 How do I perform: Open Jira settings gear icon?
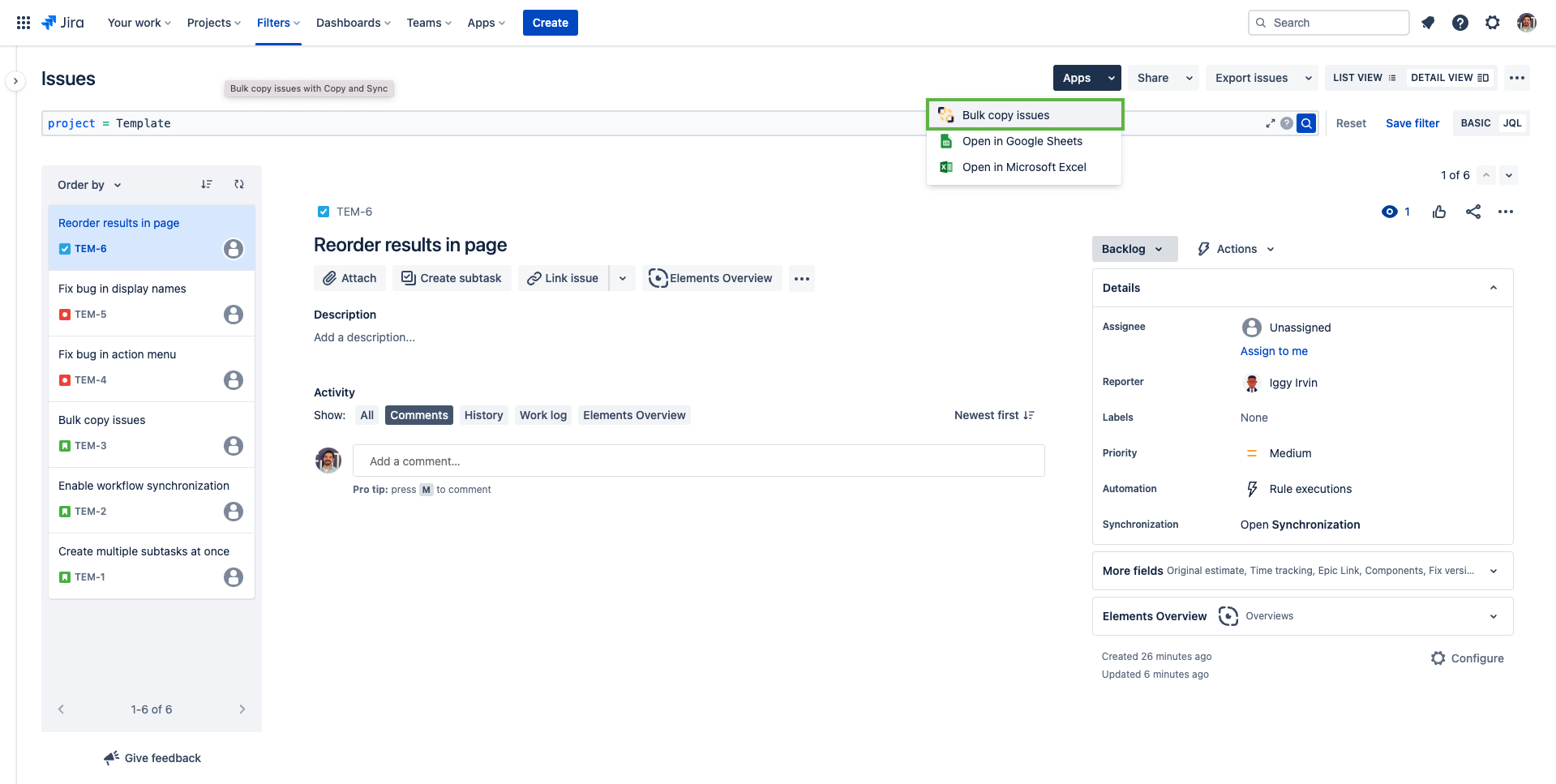pos(1493,23)
